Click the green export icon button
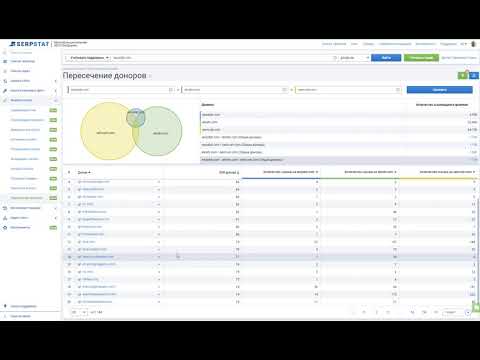Viewport: 480px width, 360px height. click(463, 76)
